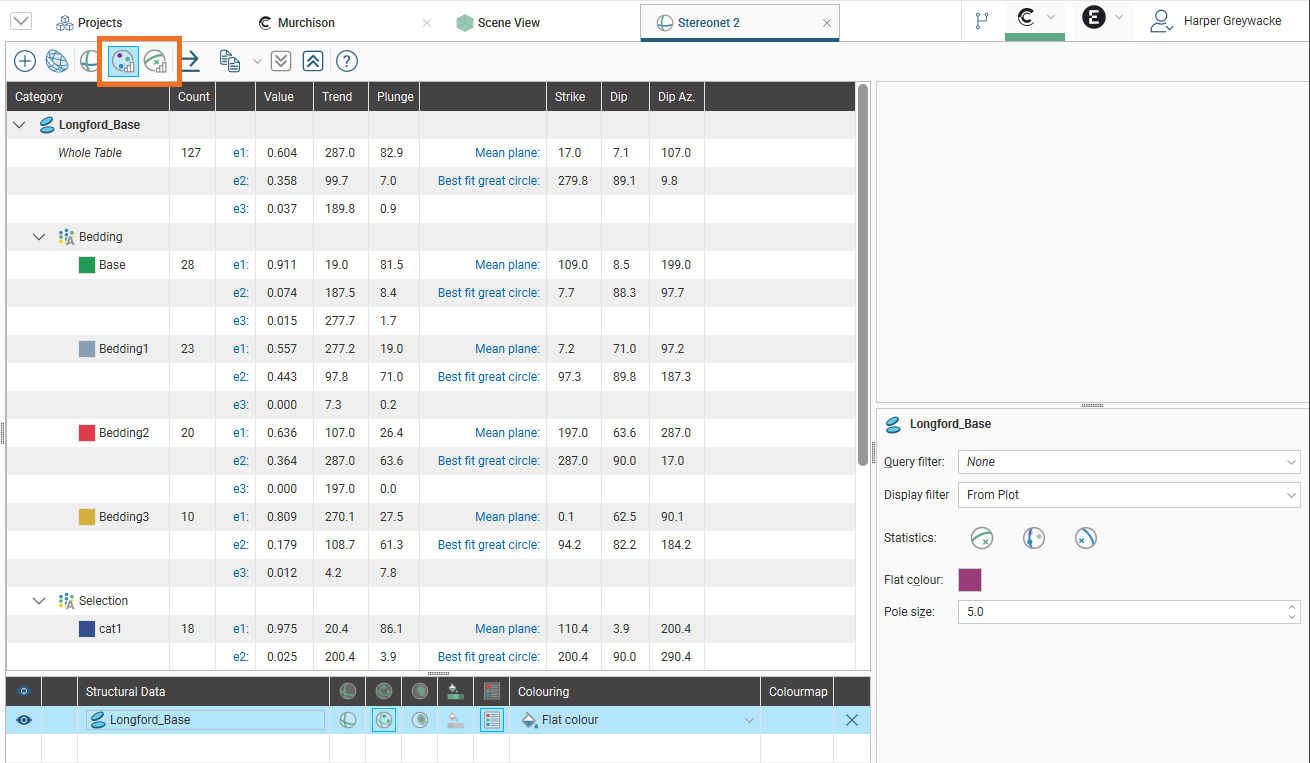This screenshot has width=1310, height=763.
Task: Click Best fit great circle link for Bedding3
Action: click(x=488, y=545)
